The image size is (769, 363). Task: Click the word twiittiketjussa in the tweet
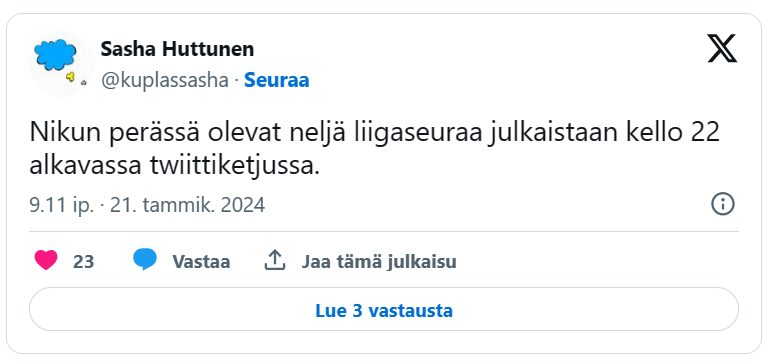(233, 167)
